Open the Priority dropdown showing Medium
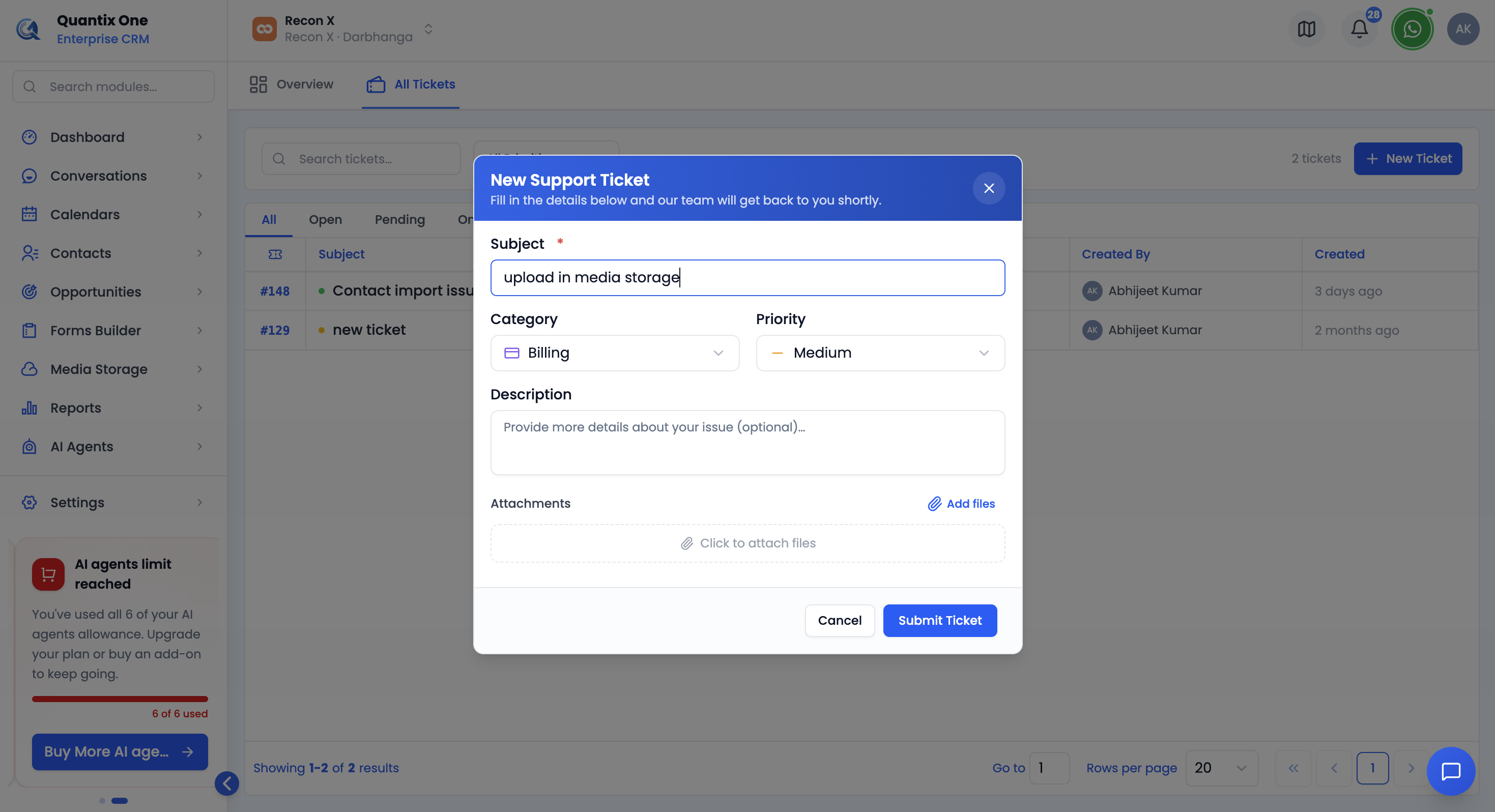This screenshot has width=1495, height=812. click(x=880, y=353)
